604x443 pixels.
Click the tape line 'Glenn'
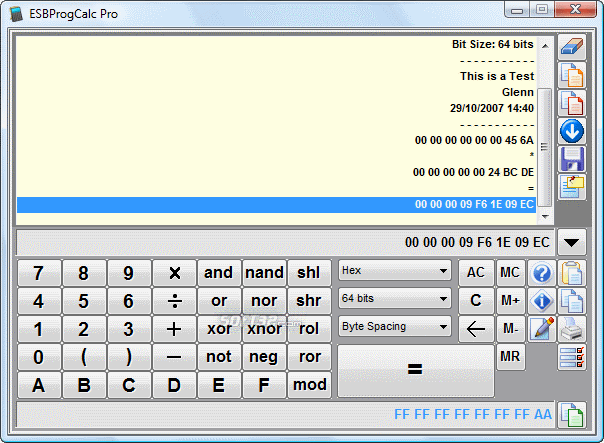518,92
